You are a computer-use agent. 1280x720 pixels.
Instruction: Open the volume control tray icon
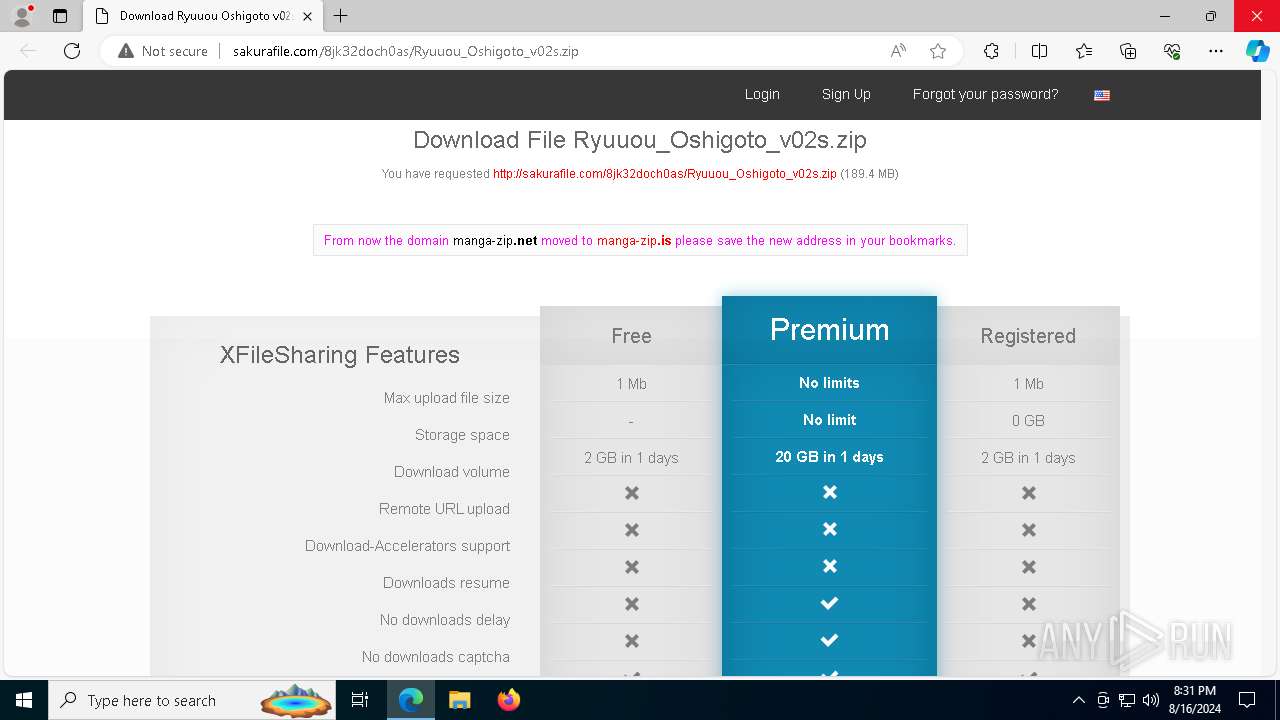tap(1151, 700)
